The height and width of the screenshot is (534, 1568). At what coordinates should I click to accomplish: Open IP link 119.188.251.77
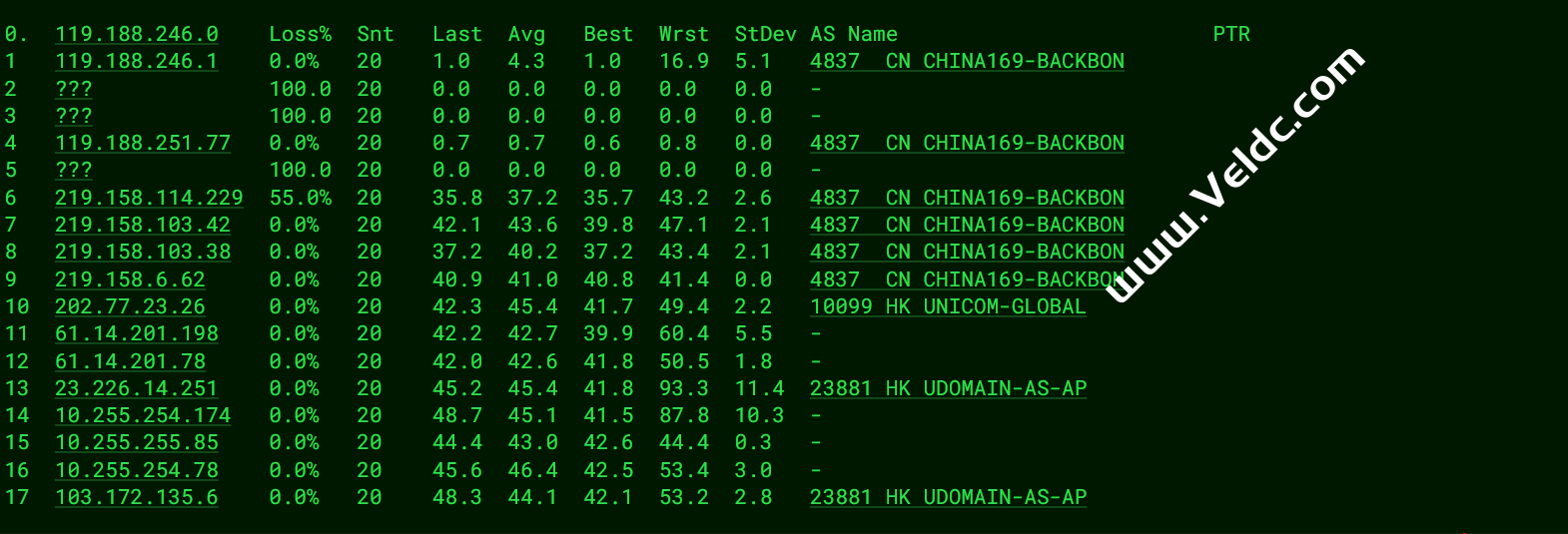[x=143, y=143]
